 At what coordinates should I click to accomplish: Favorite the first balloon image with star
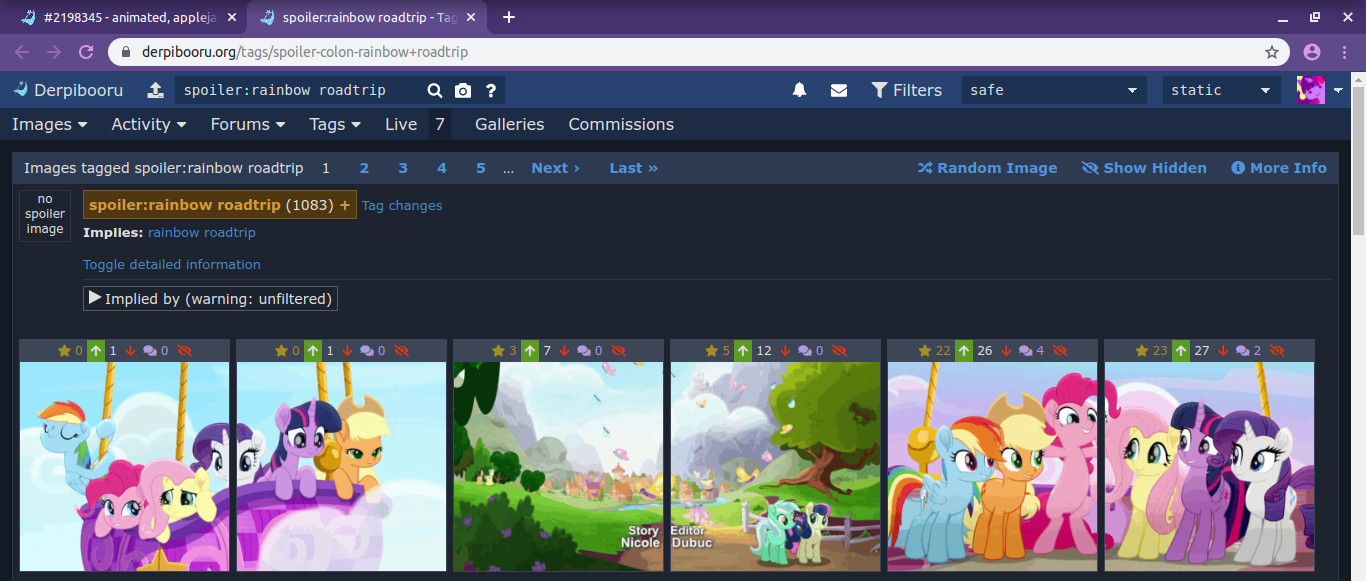point(65,351)
